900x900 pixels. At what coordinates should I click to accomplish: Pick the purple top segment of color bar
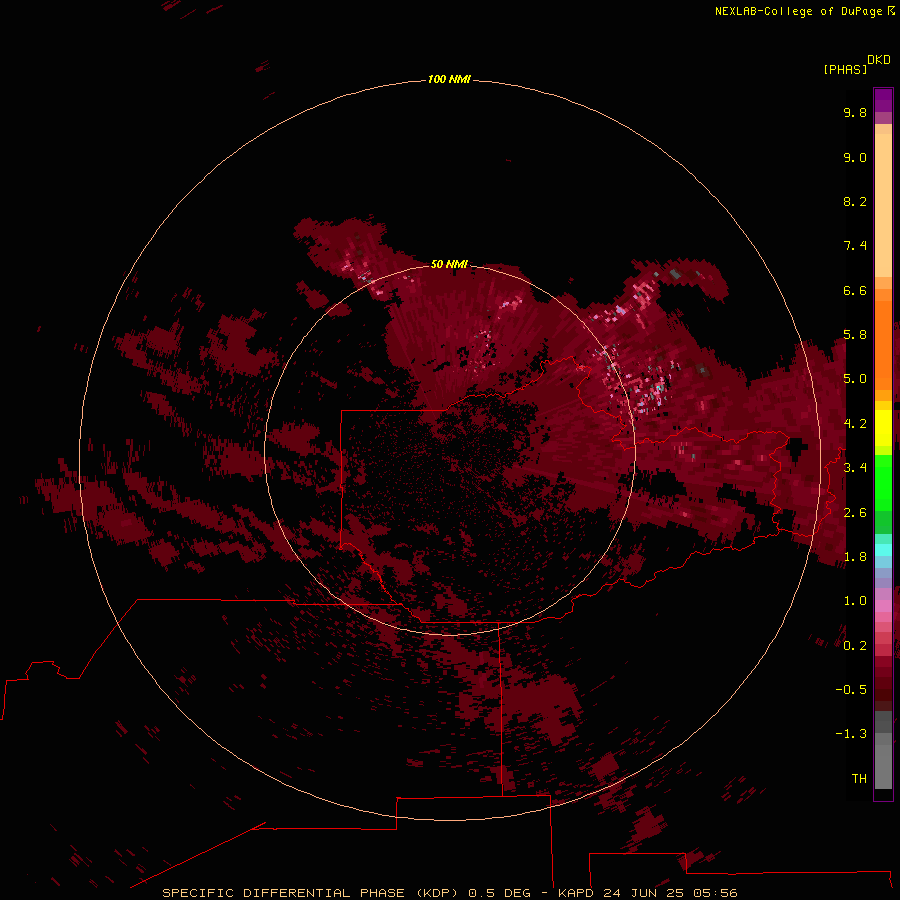click(883, 100)
